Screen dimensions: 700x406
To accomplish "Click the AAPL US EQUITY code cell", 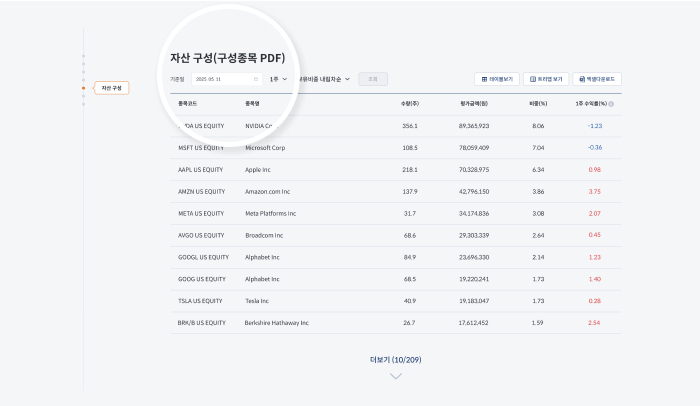I will coord(200,170).
